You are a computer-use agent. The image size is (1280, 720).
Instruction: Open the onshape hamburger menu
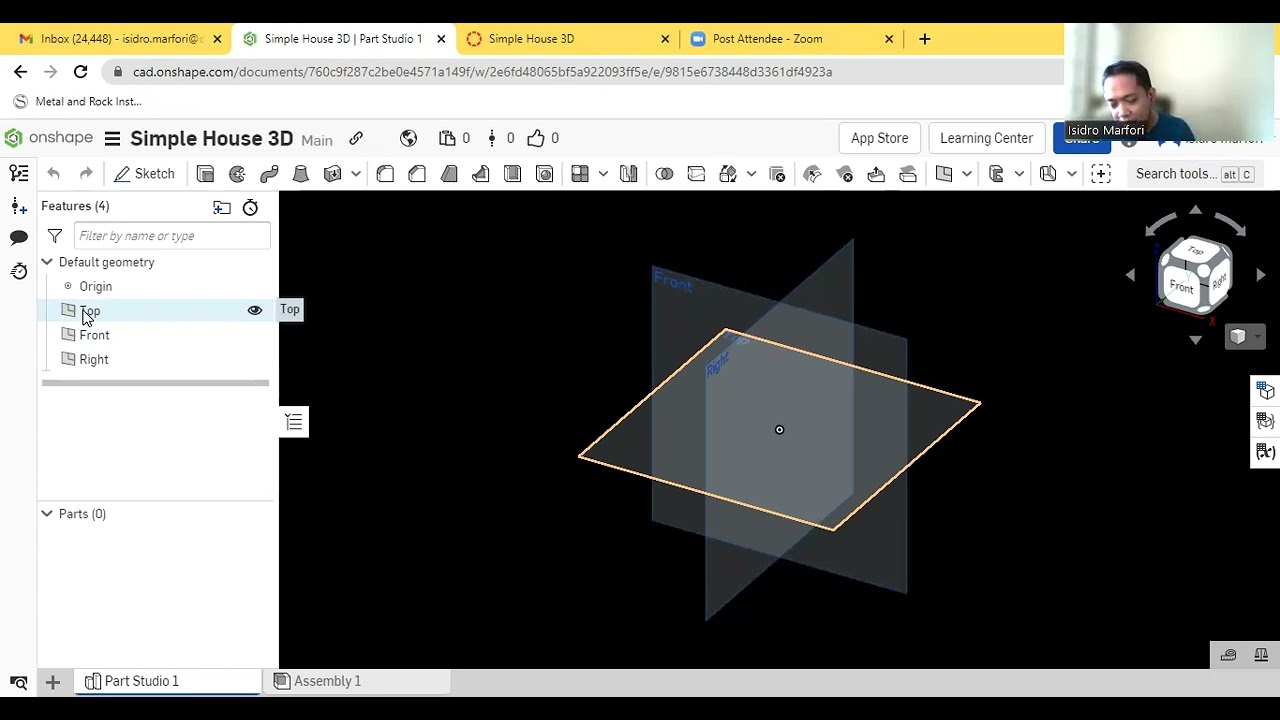point(113,138)
